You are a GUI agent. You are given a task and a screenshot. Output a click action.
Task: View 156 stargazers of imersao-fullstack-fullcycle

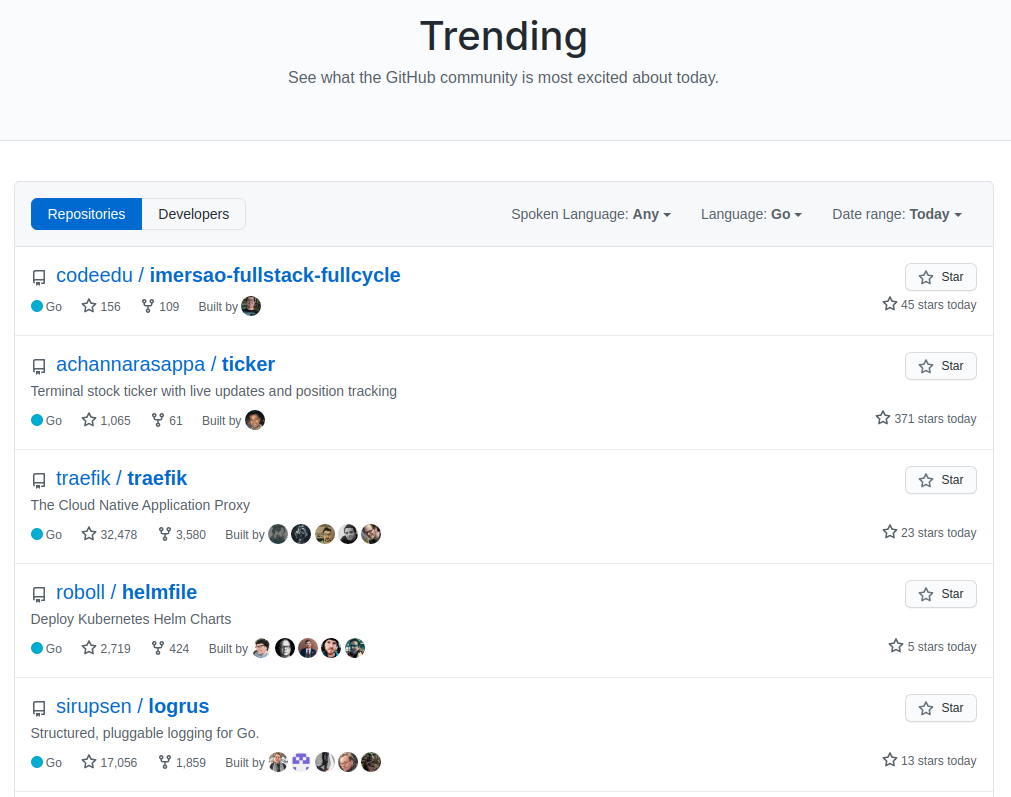101,306
